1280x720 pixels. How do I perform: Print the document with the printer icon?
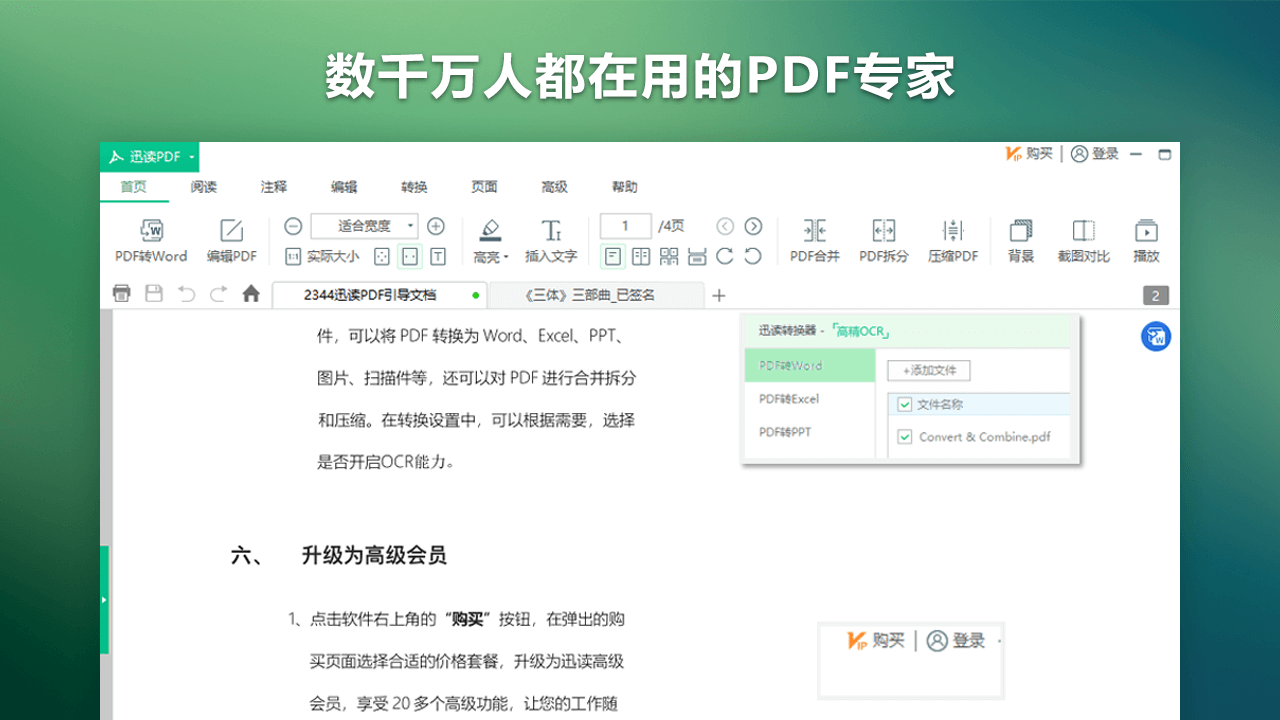point(122,294)
